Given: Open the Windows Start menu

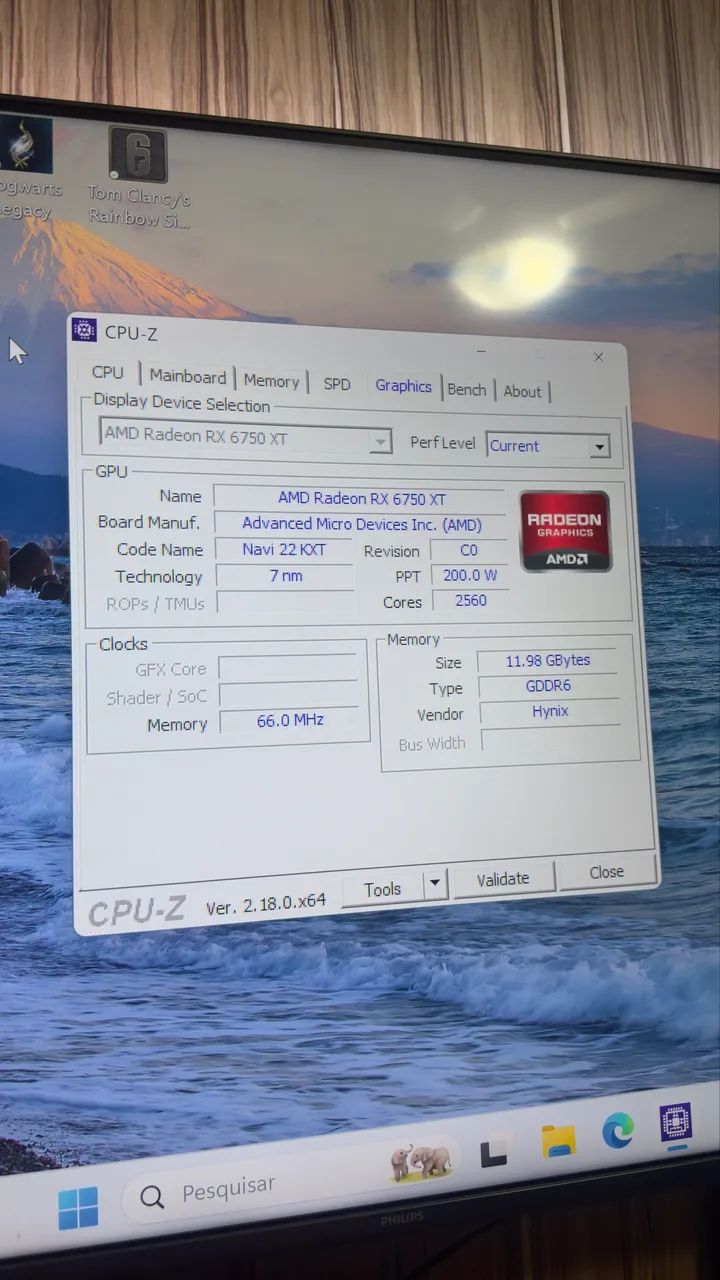Looking at the screenshot, I should [78, 1207].
